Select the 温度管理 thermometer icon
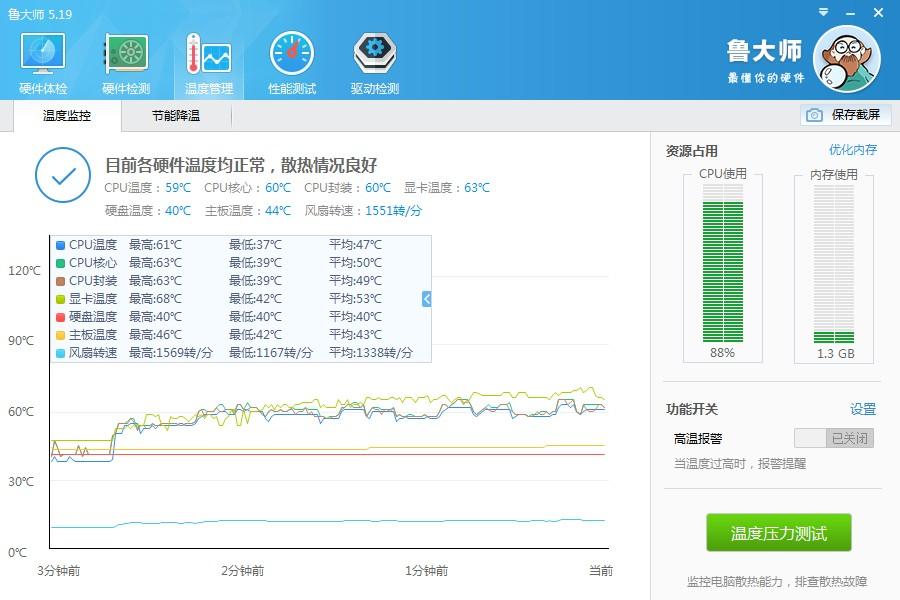Image resolution: width=900 pixels, height=600 pixels. coord(208,53)
